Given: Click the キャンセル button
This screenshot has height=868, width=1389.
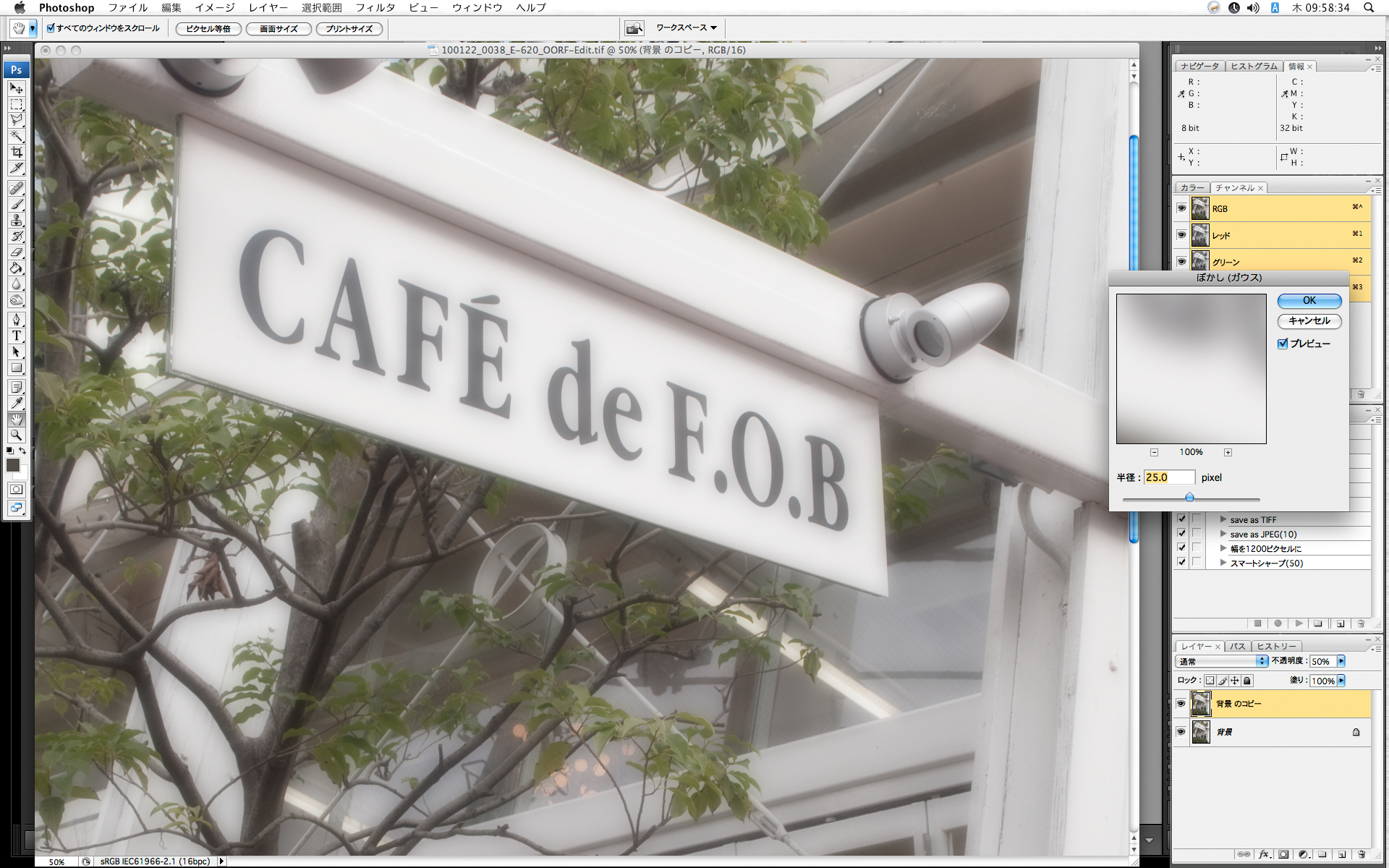Looking at the screenshot, I should pos(1309,320).
